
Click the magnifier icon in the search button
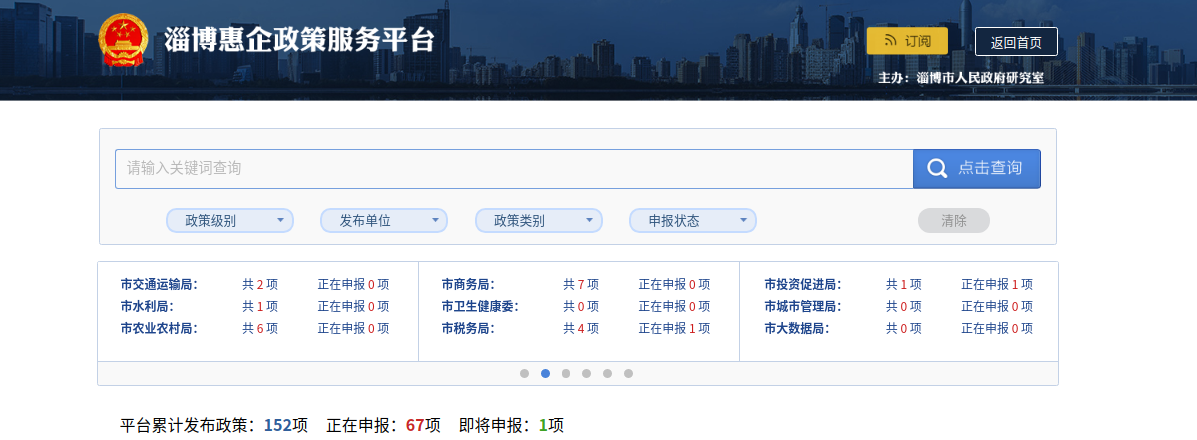(x=937, y=169)
